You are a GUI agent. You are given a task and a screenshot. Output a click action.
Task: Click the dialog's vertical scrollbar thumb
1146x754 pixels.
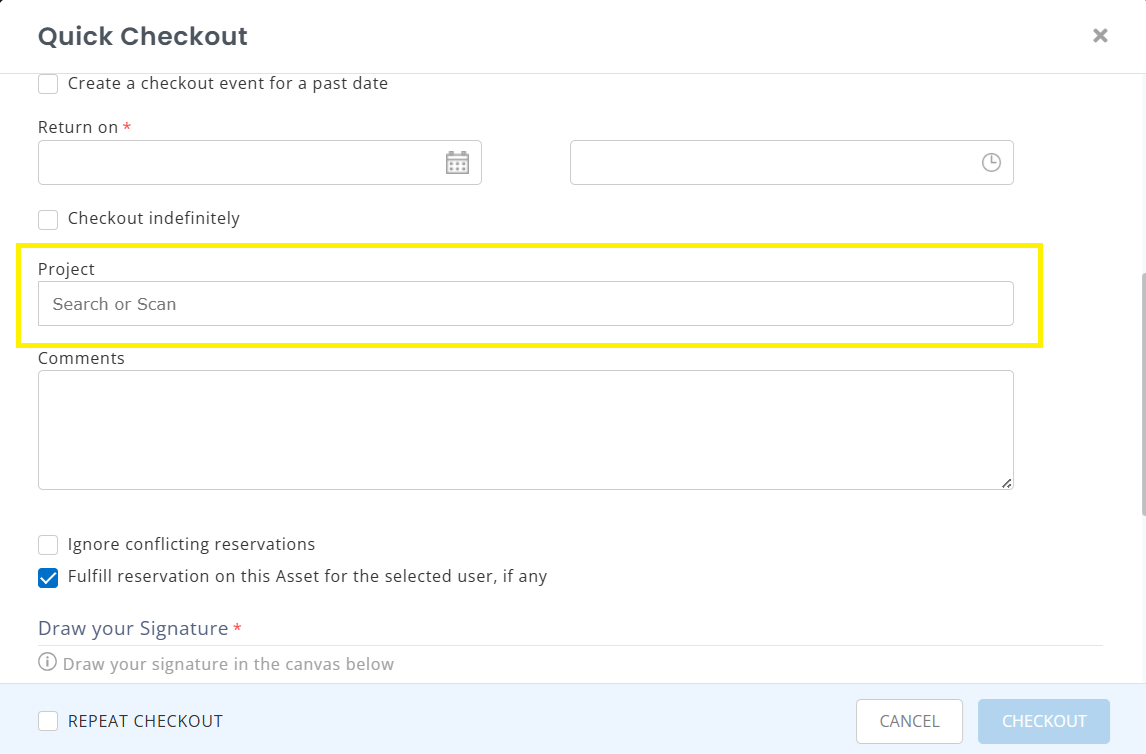(x=1142, y=395)
